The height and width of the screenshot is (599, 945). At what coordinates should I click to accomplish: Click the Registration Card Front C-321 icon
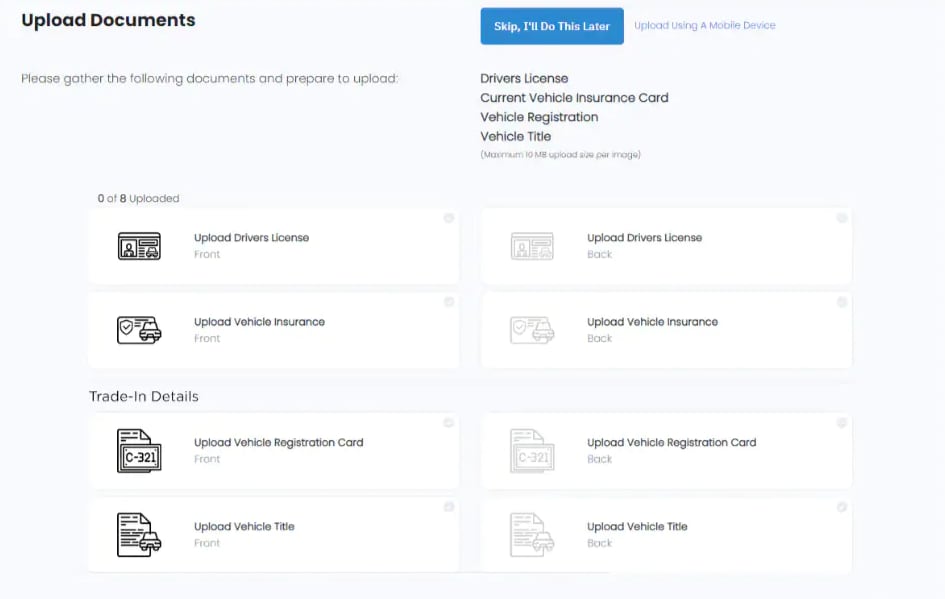139,451
